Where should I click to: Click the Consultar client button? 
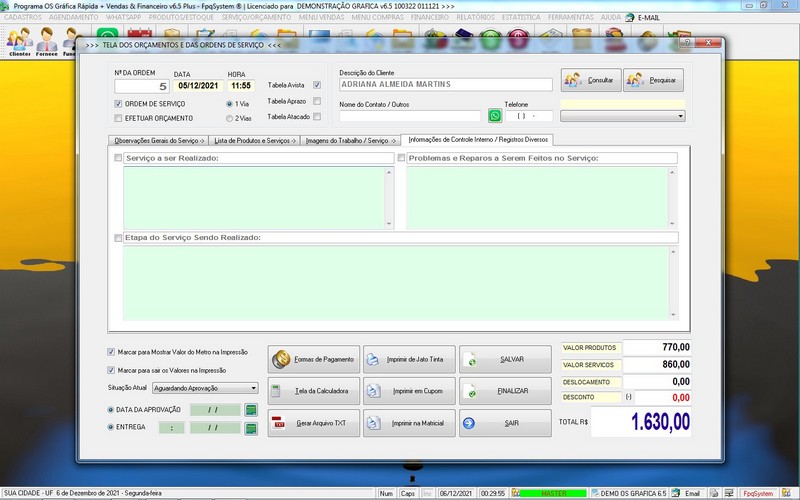coord(591,80)
